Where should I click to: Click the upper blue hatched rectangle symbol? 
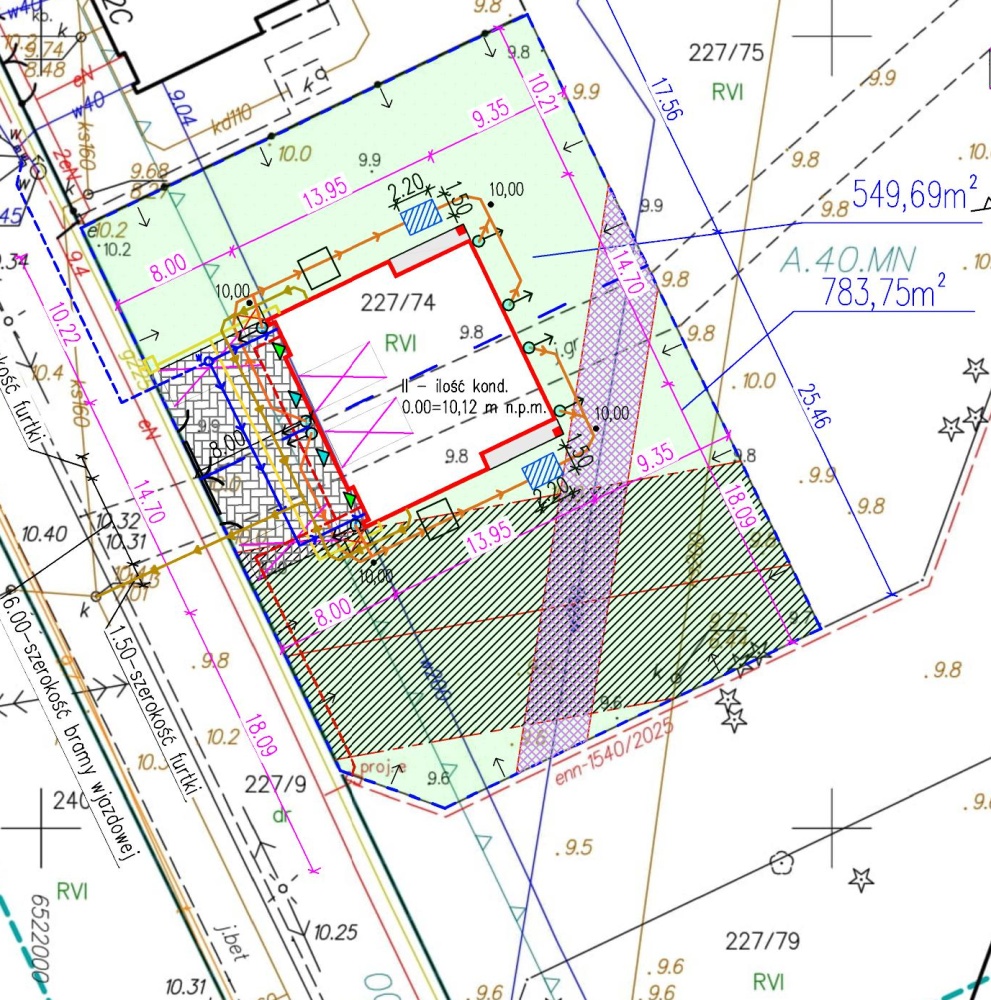[419, 214]
